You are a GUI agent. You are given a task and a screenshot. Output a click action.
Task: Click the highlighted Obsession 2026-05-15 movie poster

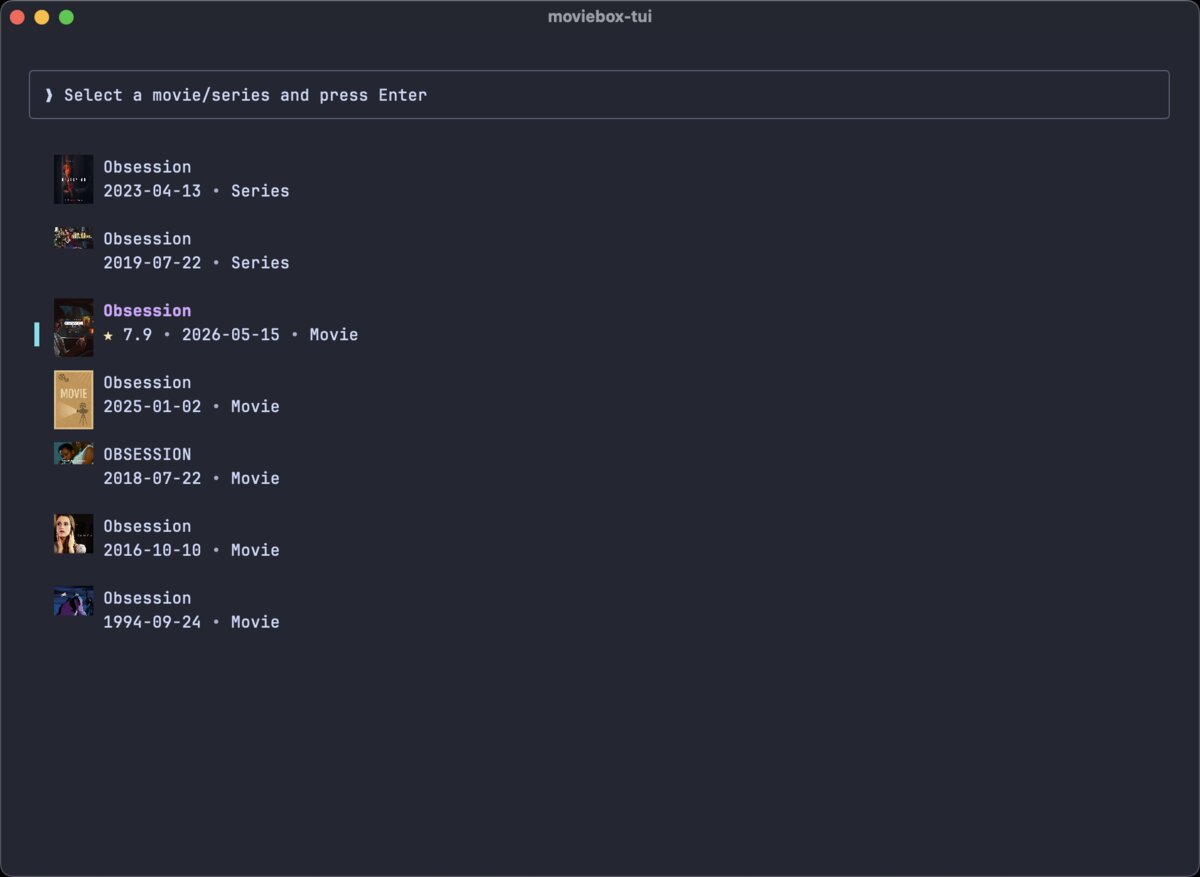pos(73,327)
